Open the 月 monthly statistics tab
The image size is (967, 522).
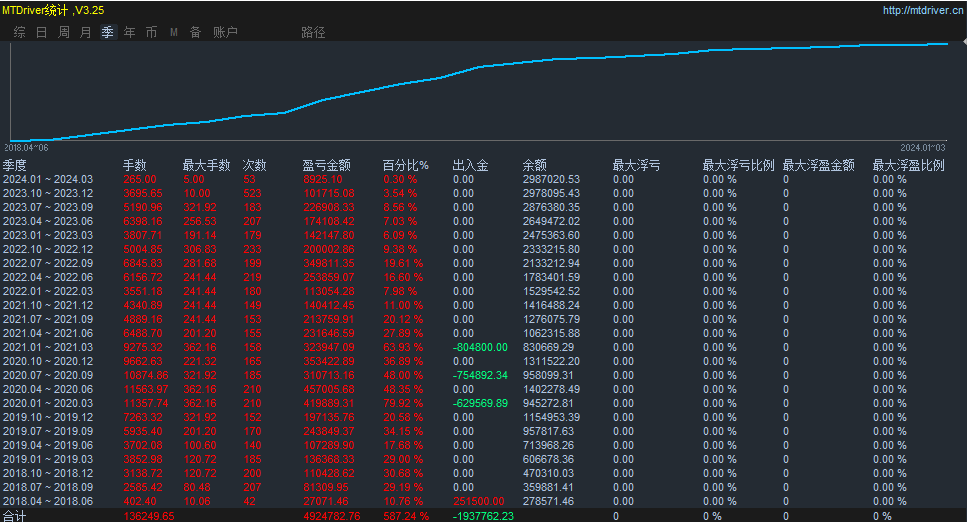click(x=86, y=32)
